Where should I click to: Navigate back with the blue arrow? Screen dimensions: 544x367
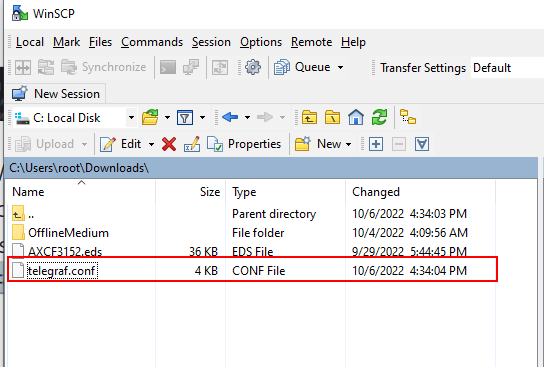tap(230, 117)
